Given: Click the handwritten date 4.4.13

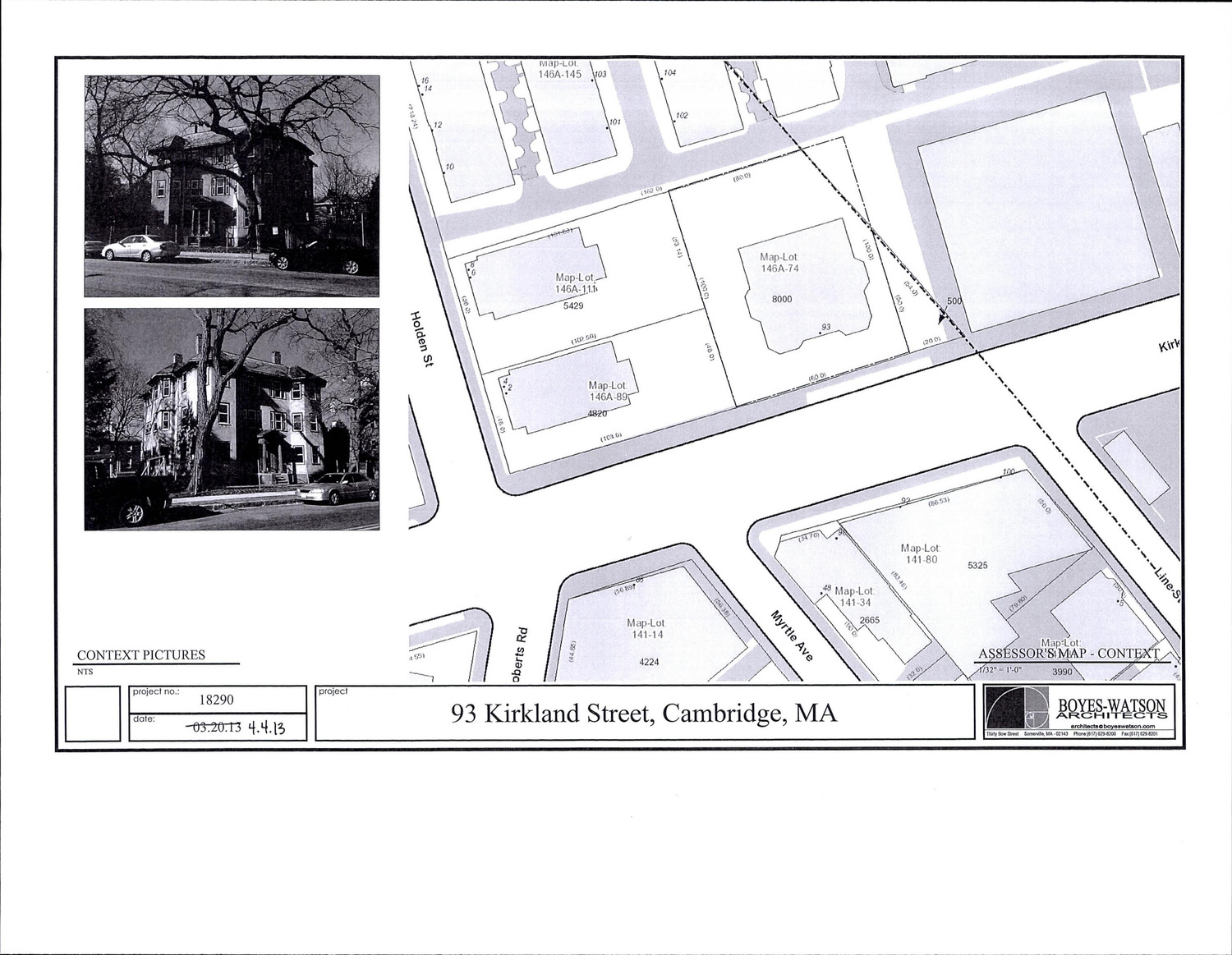Looking at the screenshot, I should (x=266, y=728).
